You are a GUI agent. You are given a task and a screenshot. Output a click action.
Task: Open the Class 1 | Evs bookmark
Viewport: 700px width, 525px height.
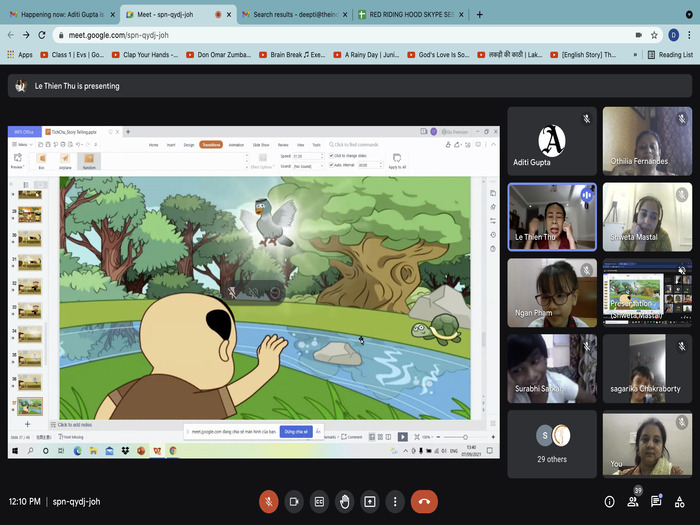[72, 54]
